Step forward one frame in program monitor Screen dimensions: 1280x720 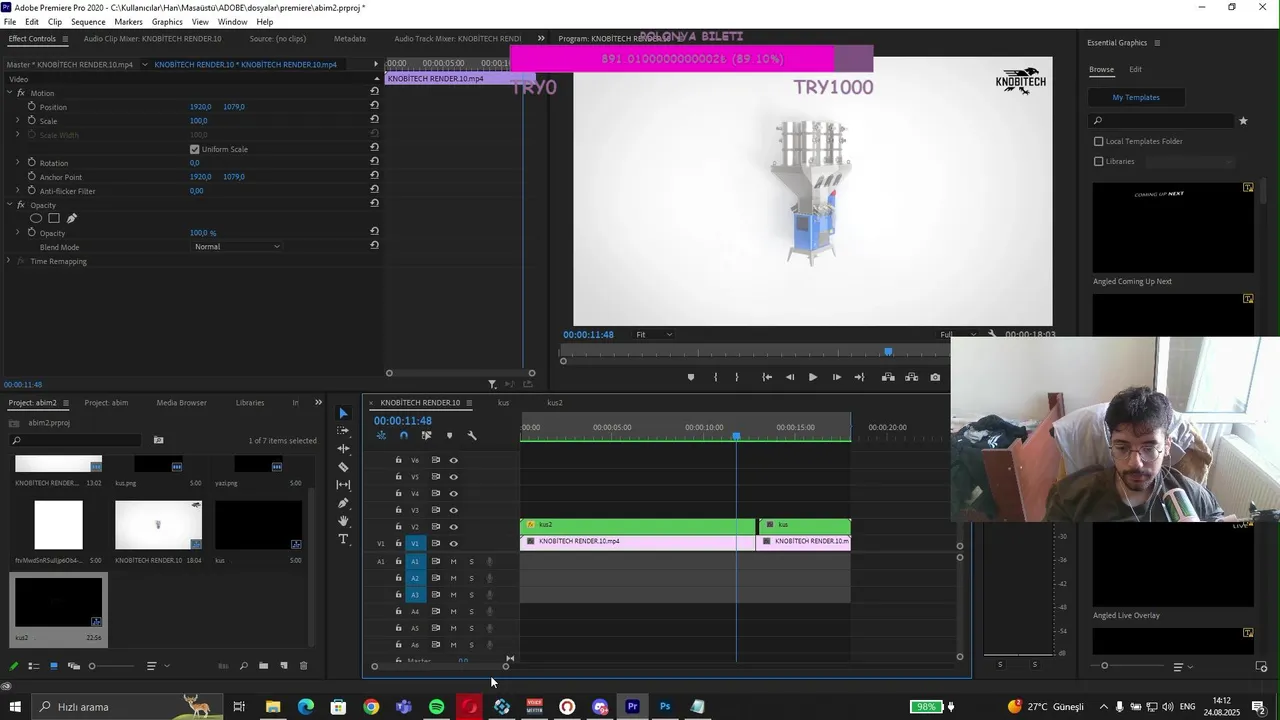[x=837, y=377]
